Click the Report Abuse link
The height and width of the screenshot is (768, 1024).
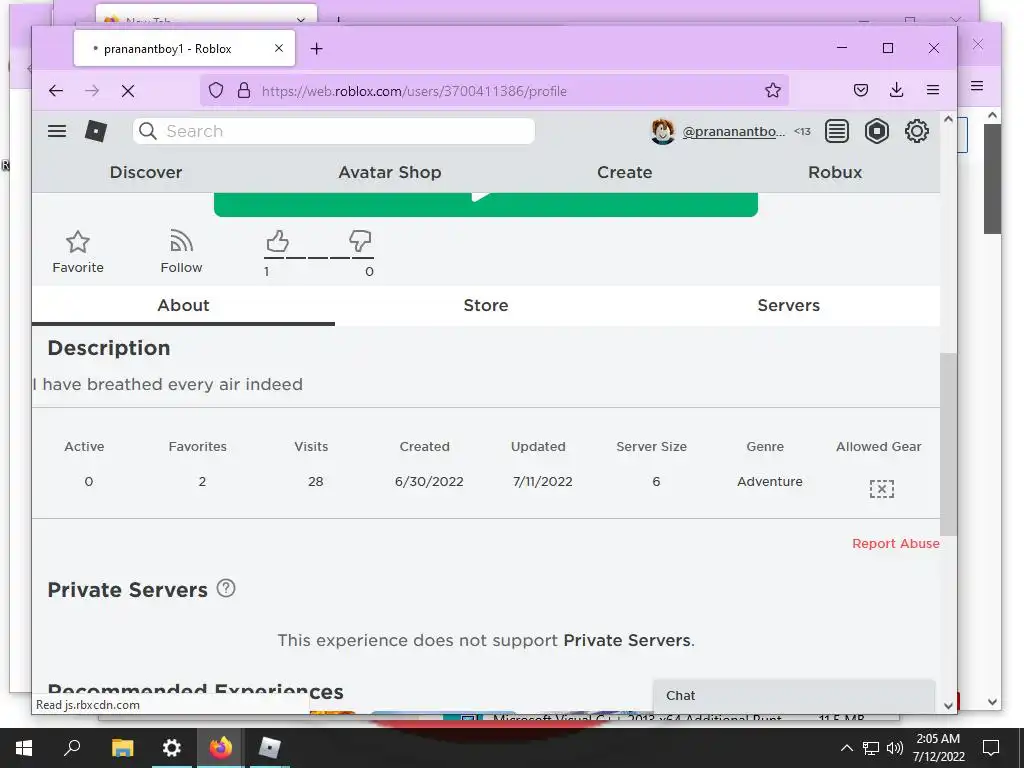pyautogui.click(x=895, y=543)
